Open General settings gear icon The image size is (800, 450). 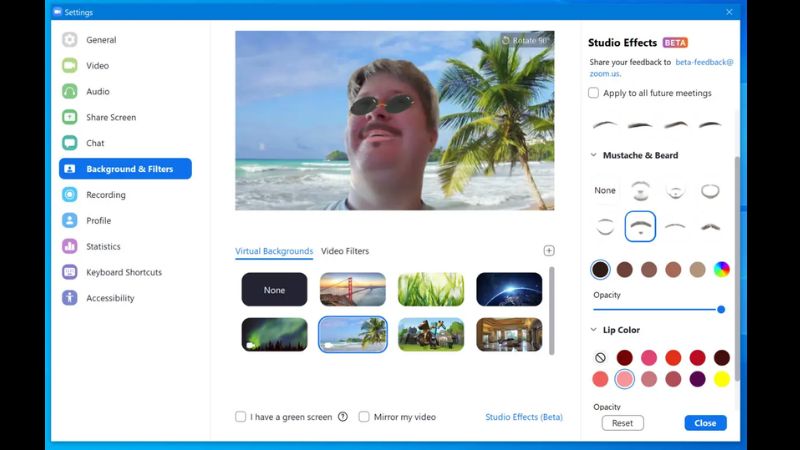coord(69,40)
